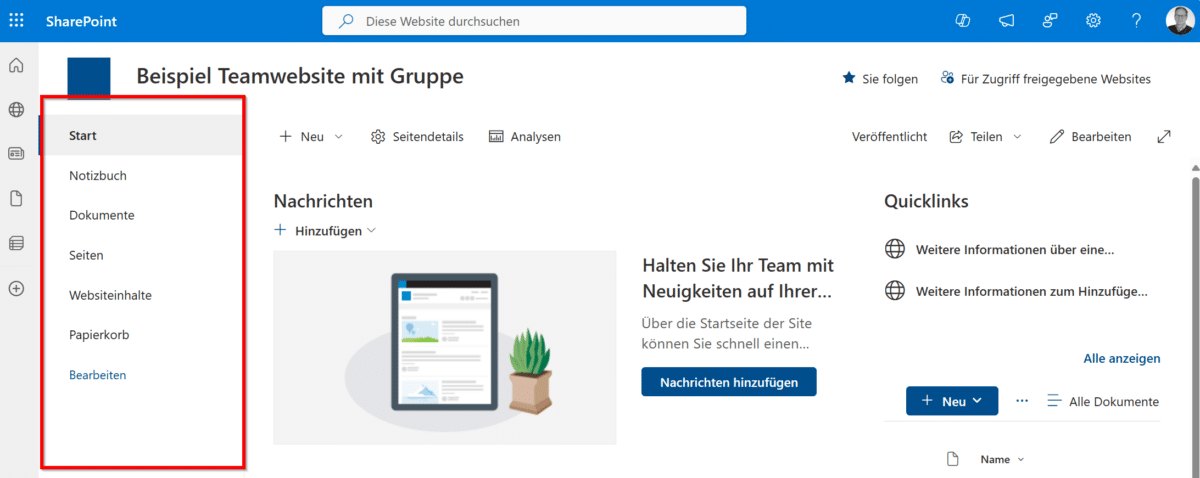The height and width of the screenshot is (478, 1200).
Task: Click the Copilot icon in header
Action: coord(964,20)
